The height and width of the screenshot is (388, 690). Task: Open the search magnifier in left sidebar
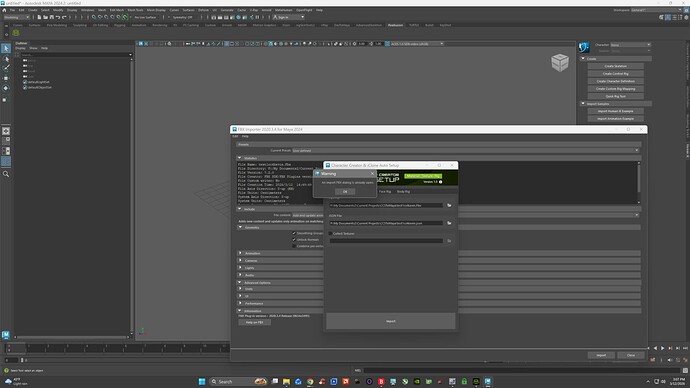[x=6, y=174]
